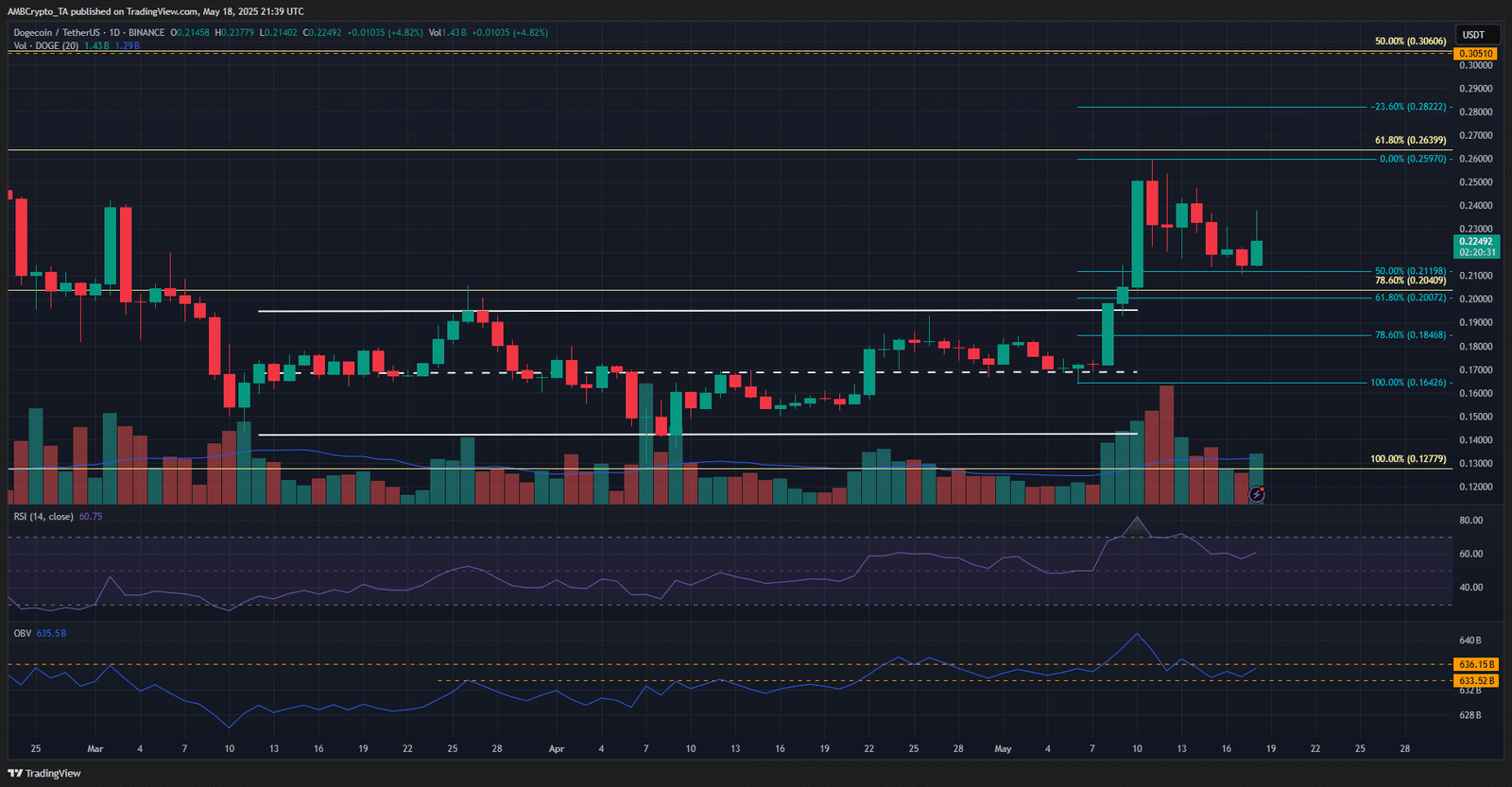Click the yellow 100.00% (0.12779) level label
This screenshot has width=1512, height=787.
coord(1408,459)
